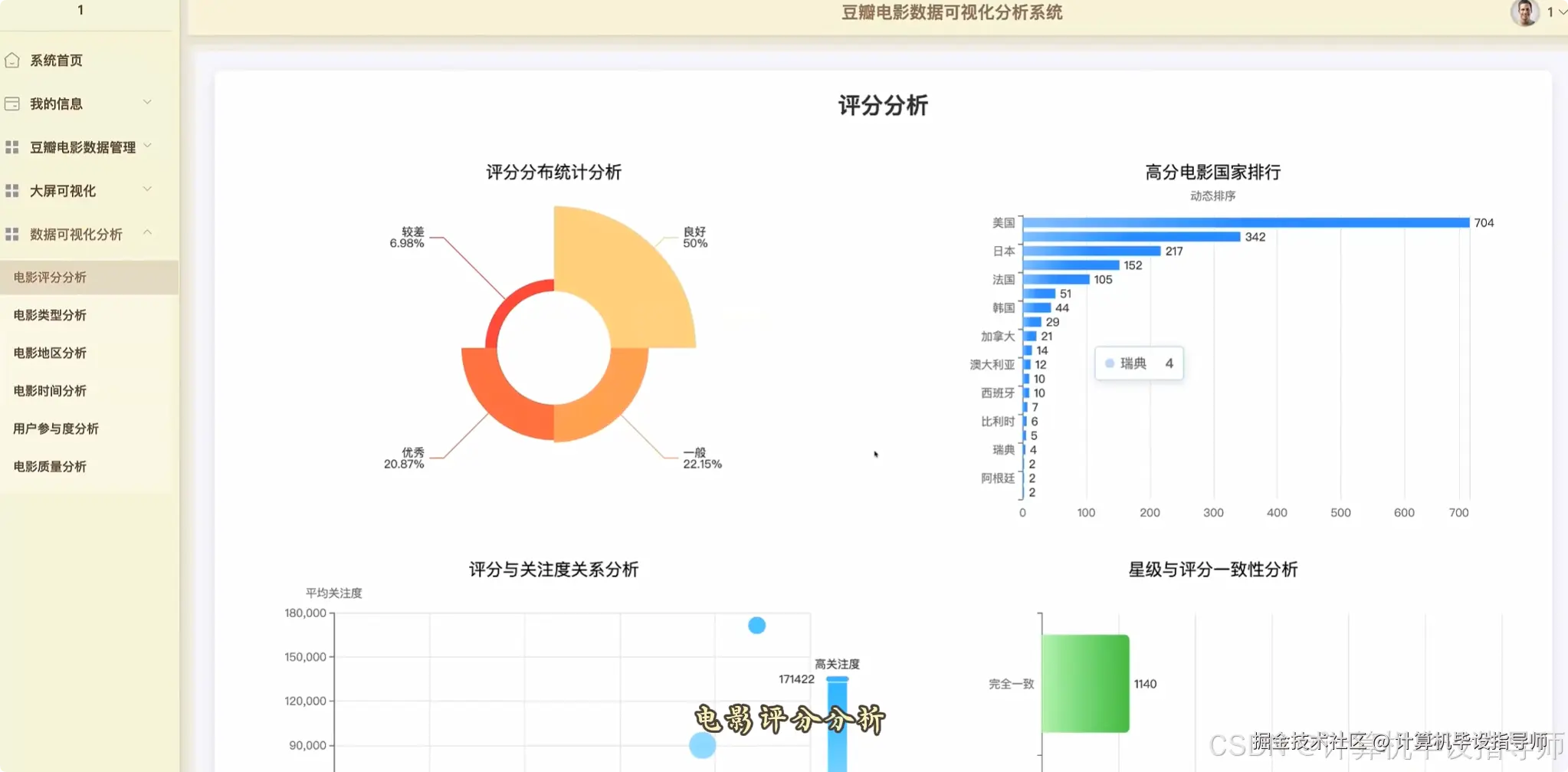The height and width of the screenshot is (772, 1568).
Task: Select 电影时间分析 in the sidebar
Action: pos(50,390)
